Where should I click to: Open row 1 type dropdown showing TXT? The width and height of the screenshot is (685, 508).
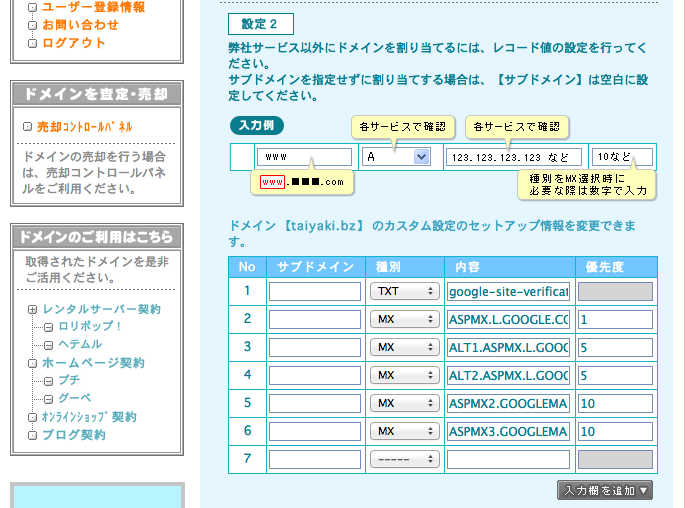tap(405, 291)
